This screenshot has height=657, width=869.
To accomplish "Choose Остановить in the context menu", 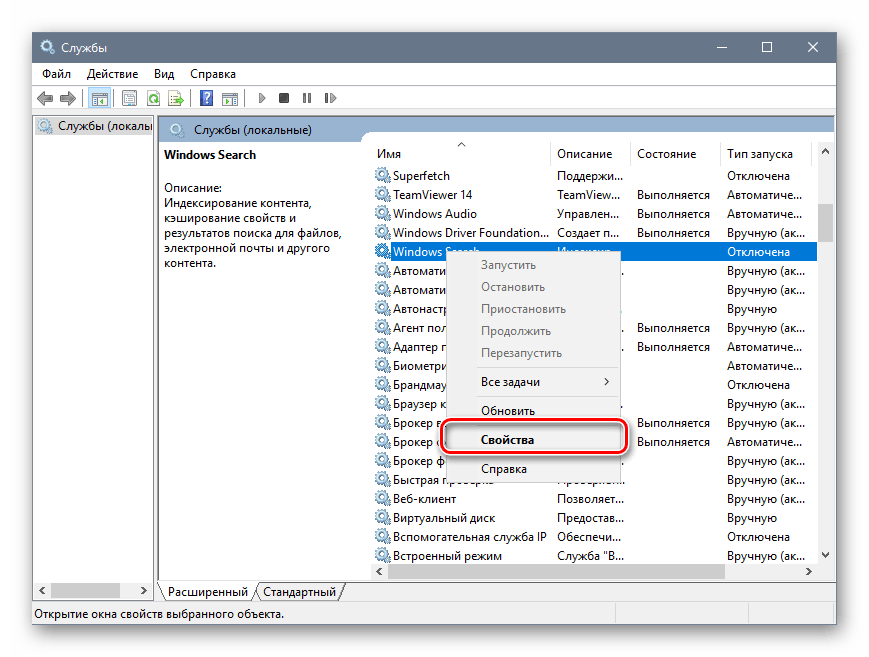I will pos(534,287).
